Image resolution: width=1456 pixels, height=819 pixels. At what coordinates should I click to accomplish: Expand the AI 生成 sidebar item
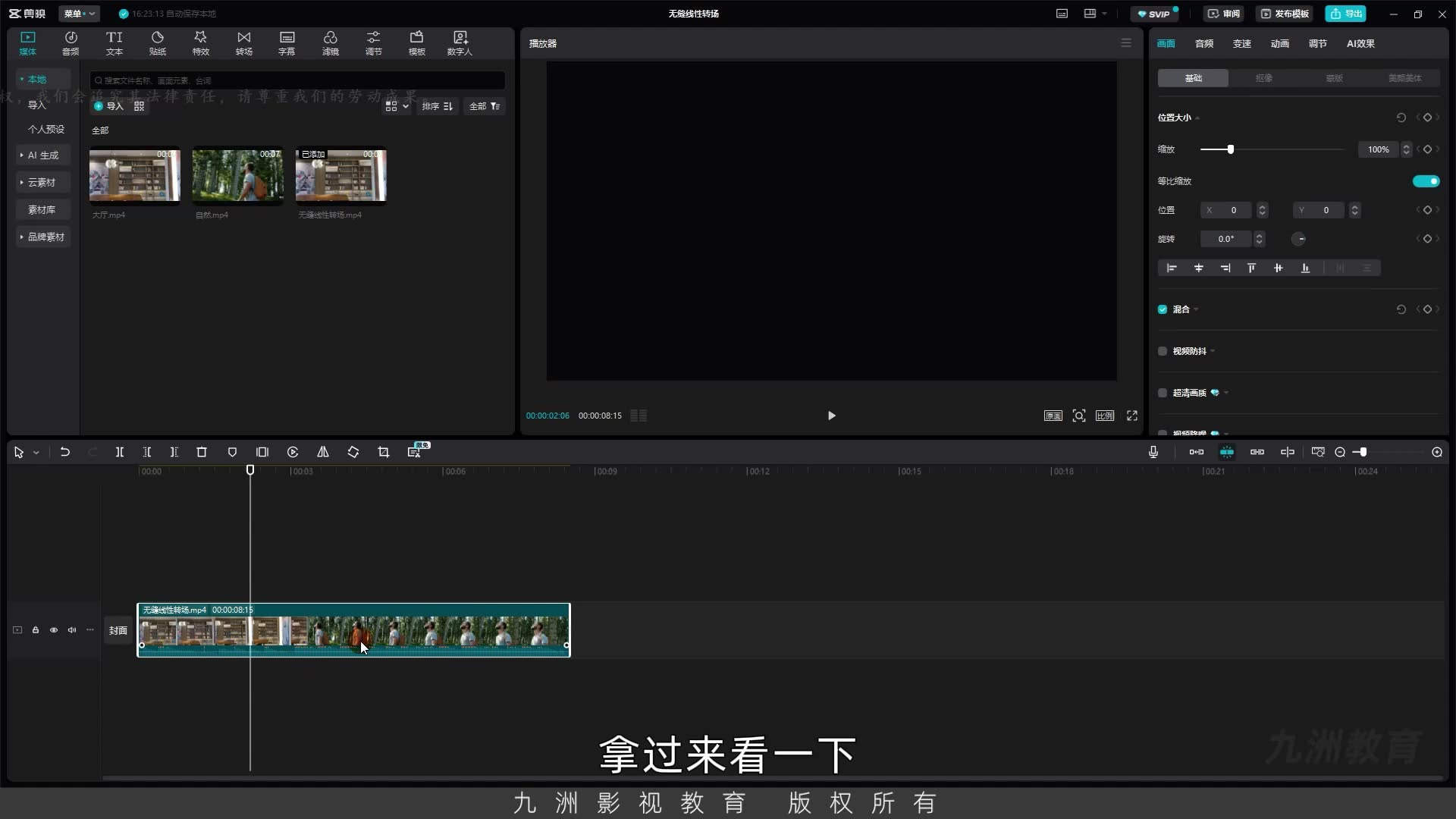pyautogui.click(x=43, y=155)
